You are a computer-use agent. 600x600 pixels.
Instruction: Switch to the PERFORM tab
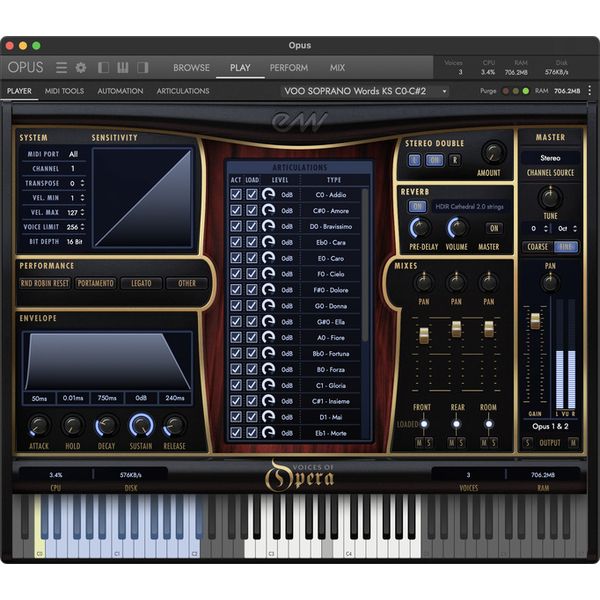point(289,68)
